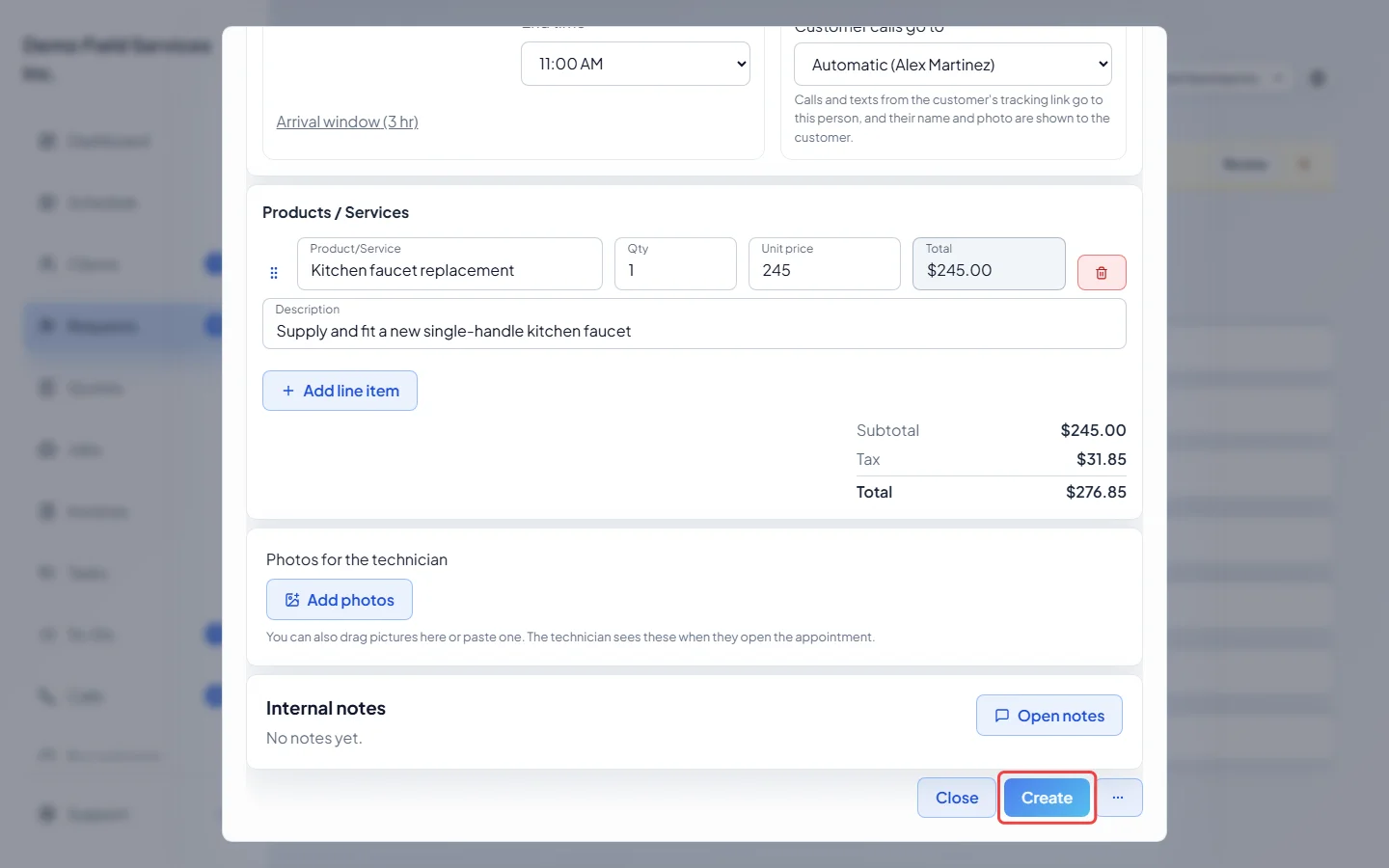Edit the Unit price field
Viewport: 1389px width, 868px height.
pos(825,263)
